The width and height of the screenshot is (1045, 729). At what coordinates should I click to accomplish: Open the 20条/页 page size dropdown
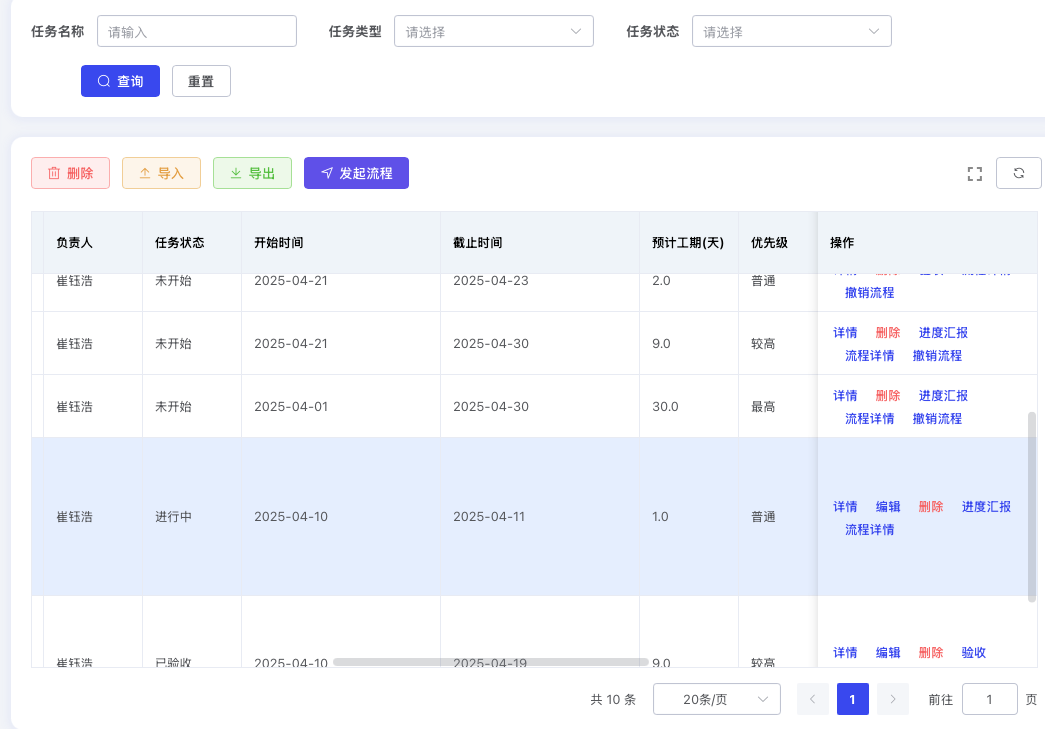[x=716, y=699]
